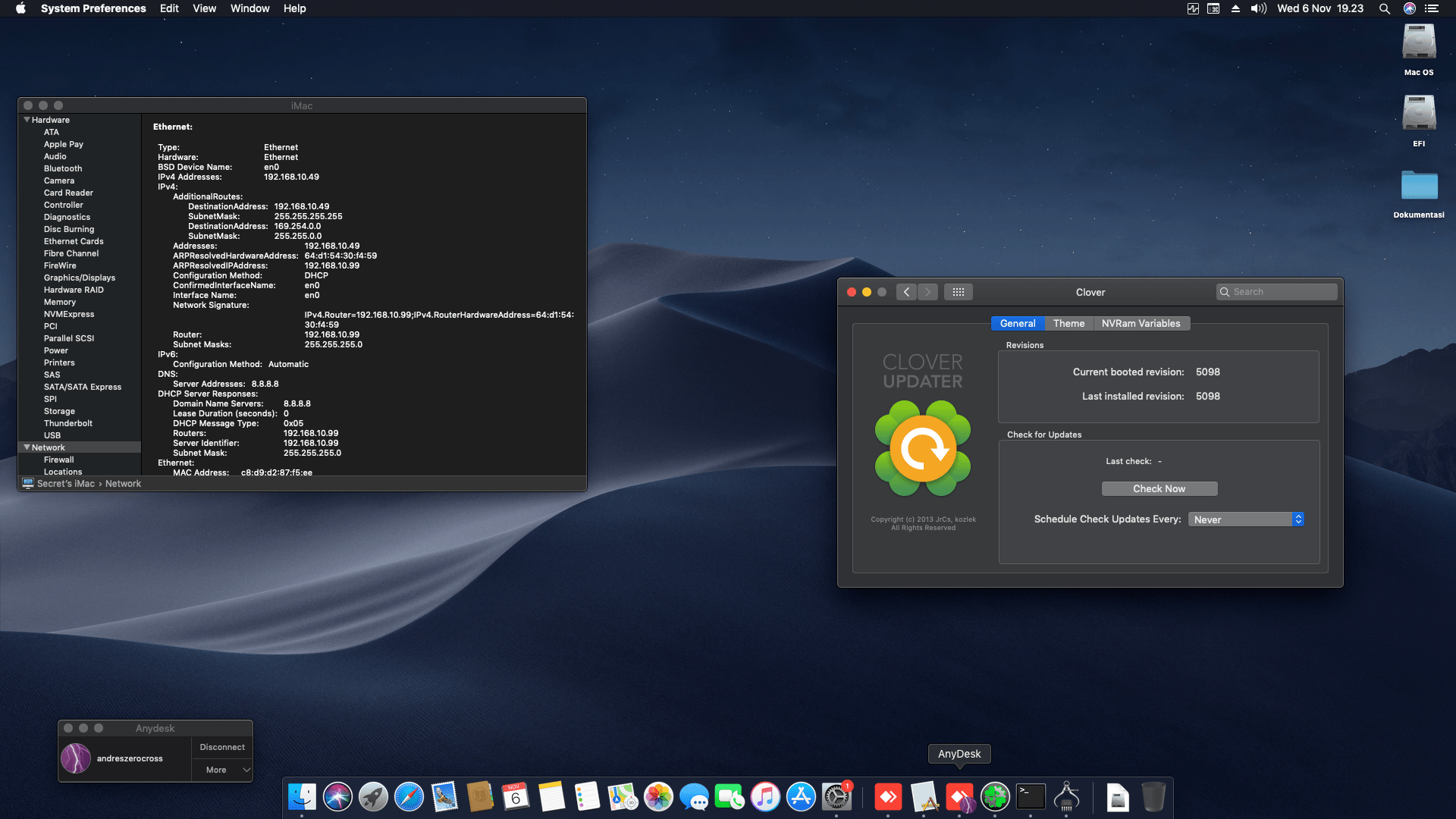Open Trash in the dock
This screenshot has height=819, width=1456.
pos(1153,797)
